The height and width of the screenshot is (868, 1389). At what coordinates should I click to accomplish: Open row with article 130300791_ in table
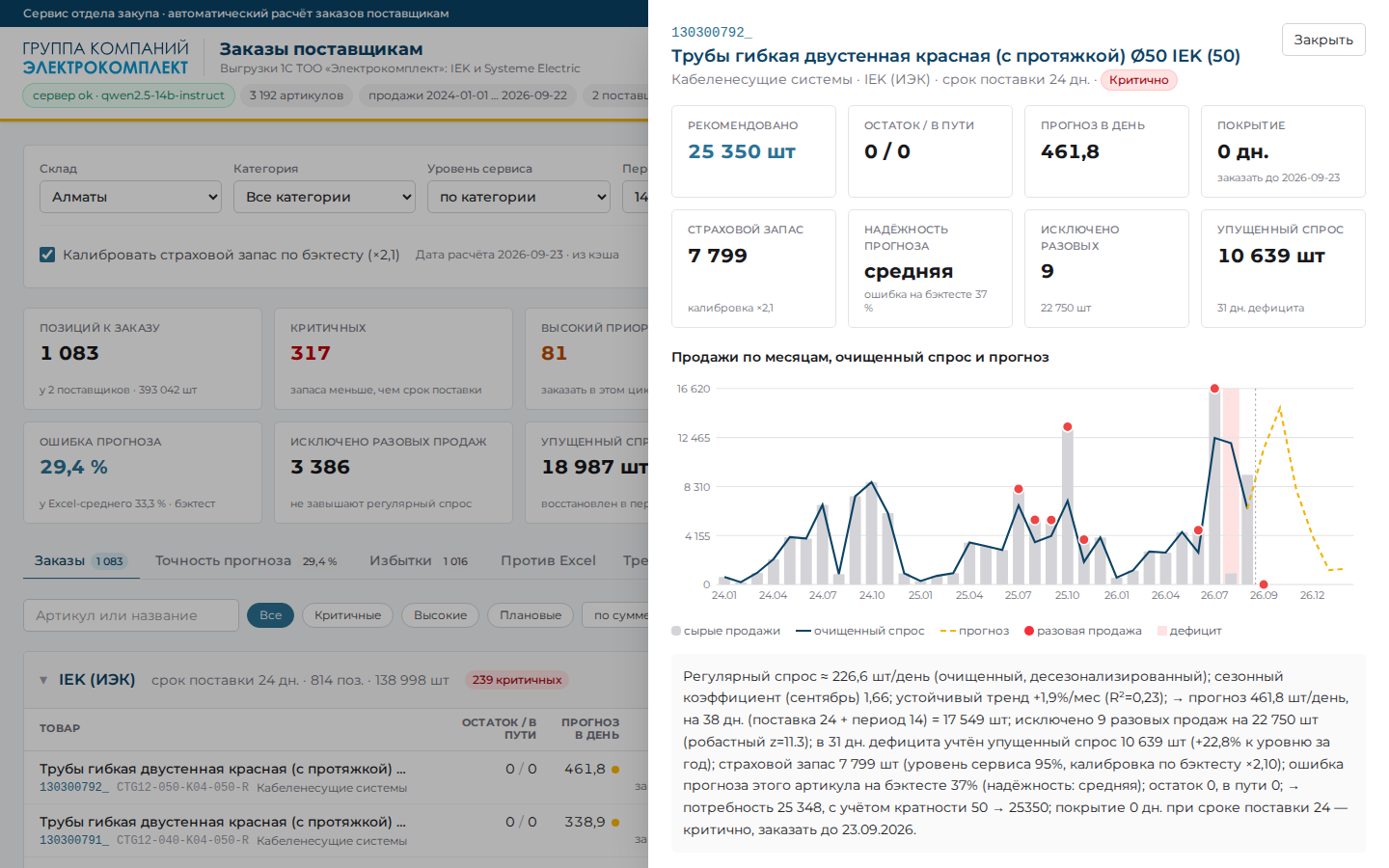pyautogui.click(x=336, y=830)
